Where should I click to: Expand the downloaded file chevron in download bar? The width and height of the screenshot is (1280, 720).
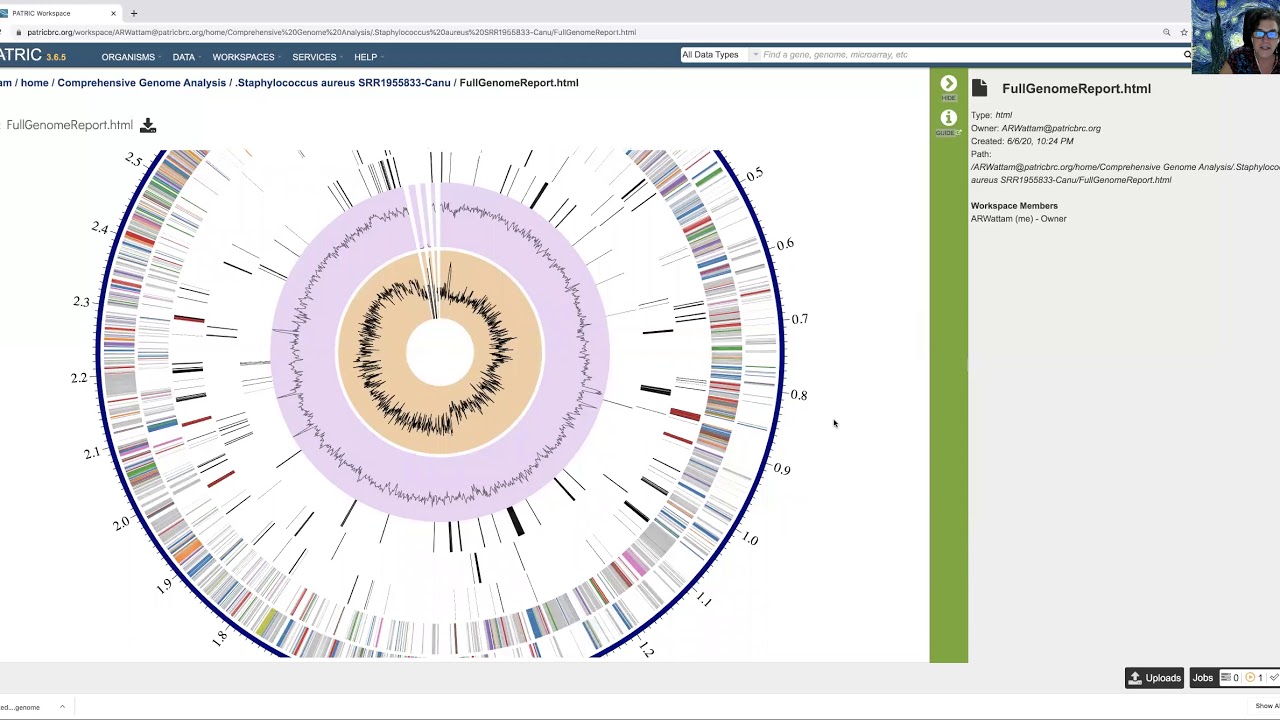coord(62,707)
